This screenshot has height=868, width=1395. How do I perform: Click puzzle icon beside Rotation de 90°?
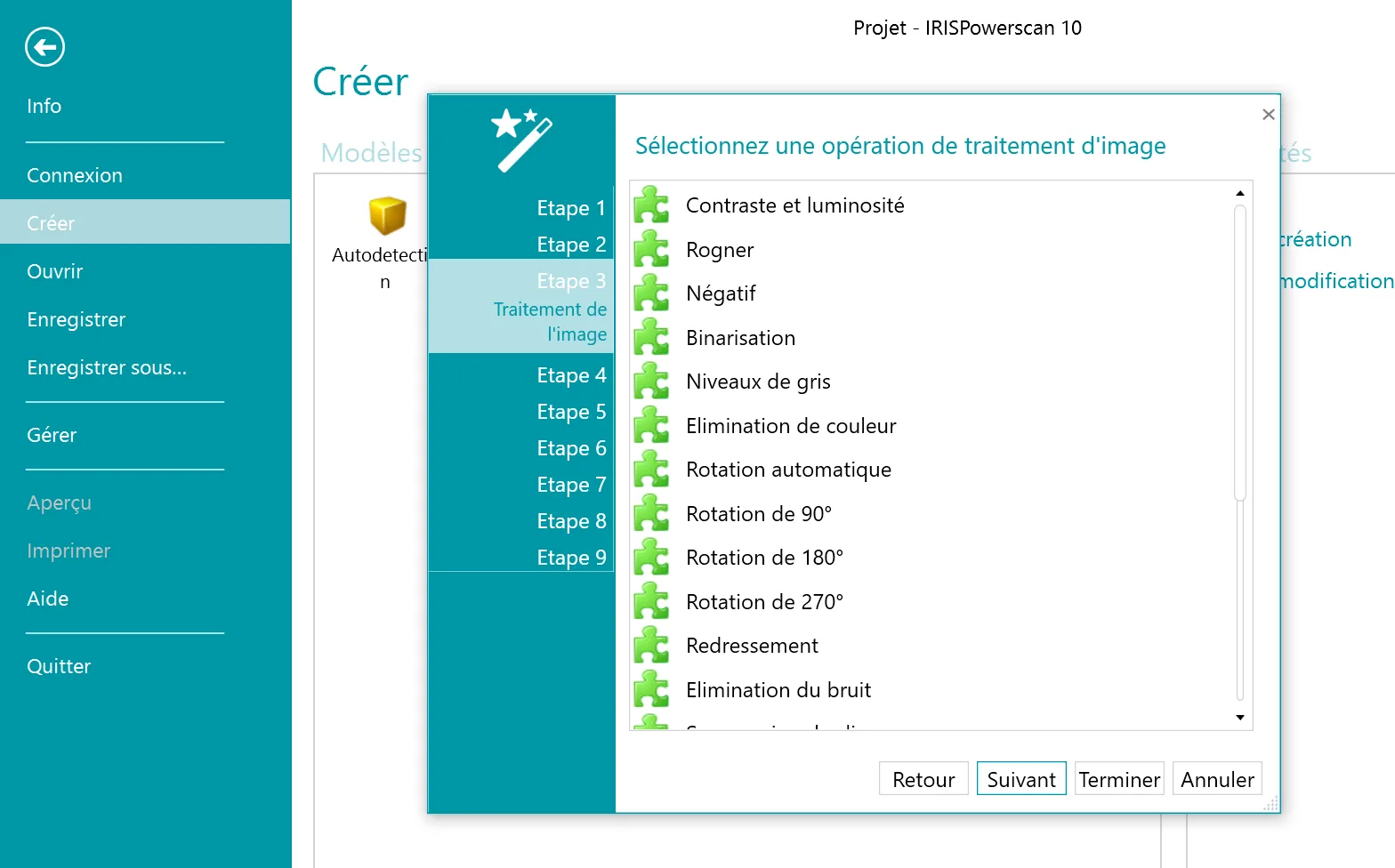[x=651, y=514]
